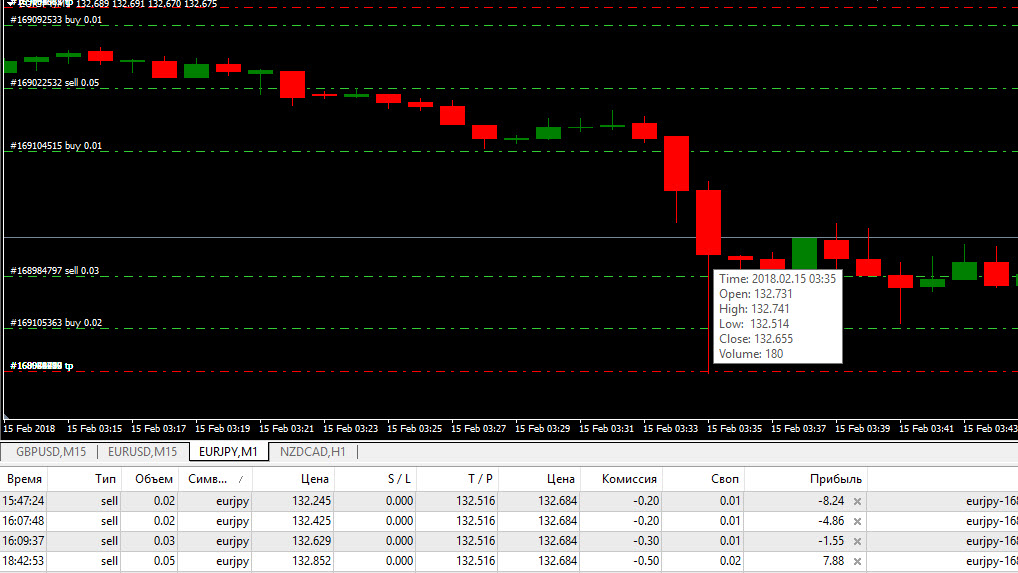Open the NZDCAD,H1 chart tab
The width and height of the screenshot is (1018, 573).
(313, 452)
